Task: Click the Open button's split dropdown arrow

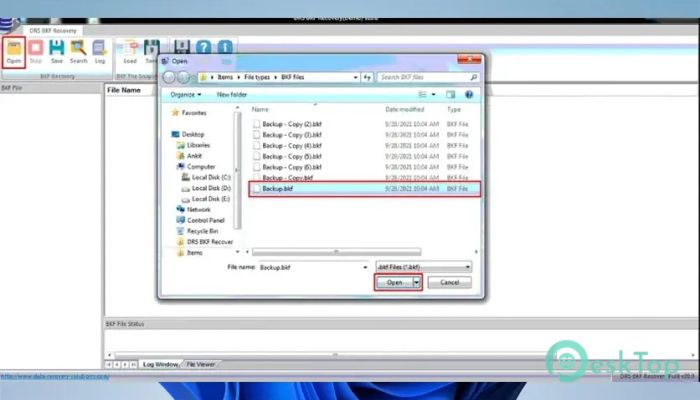Action: (417, 282)
